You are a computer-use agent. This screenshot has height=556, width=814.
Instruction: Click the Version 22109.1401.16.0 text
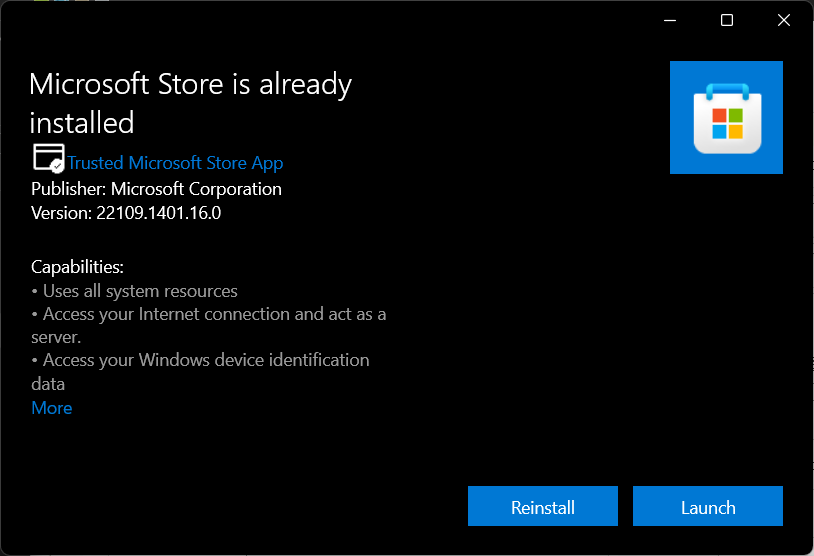pyautogui.click(x=126, y=213)
